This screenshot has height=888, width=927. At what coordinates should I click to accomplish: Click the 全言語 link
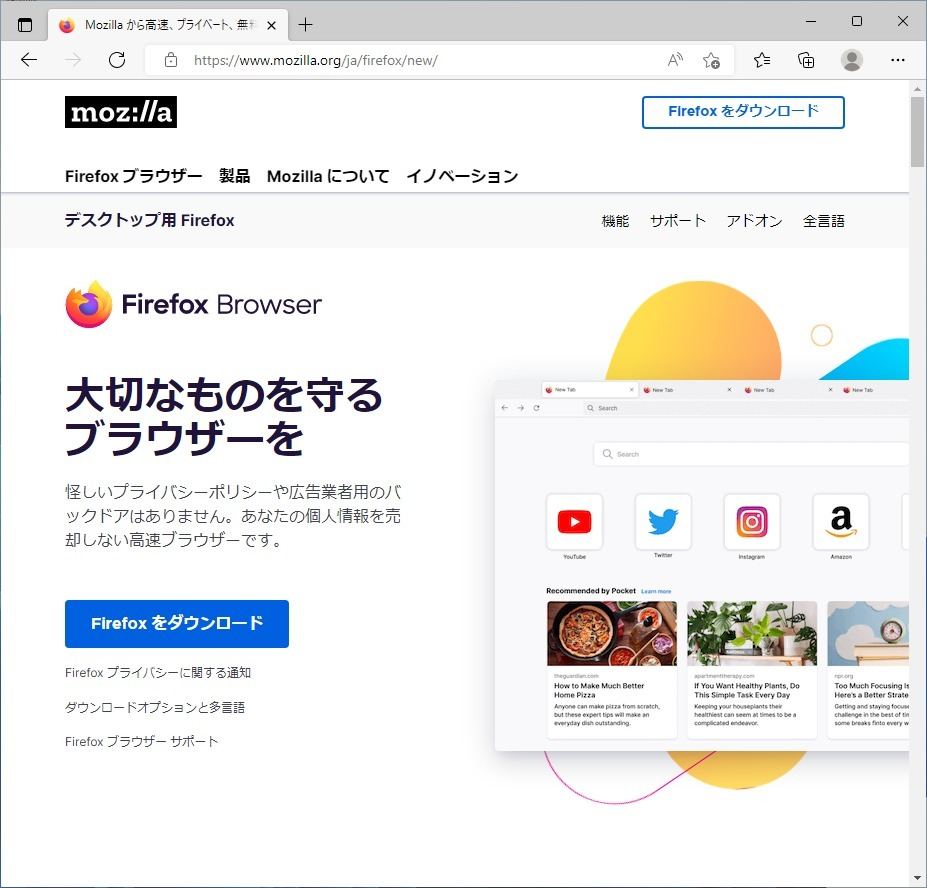(824, 221)
